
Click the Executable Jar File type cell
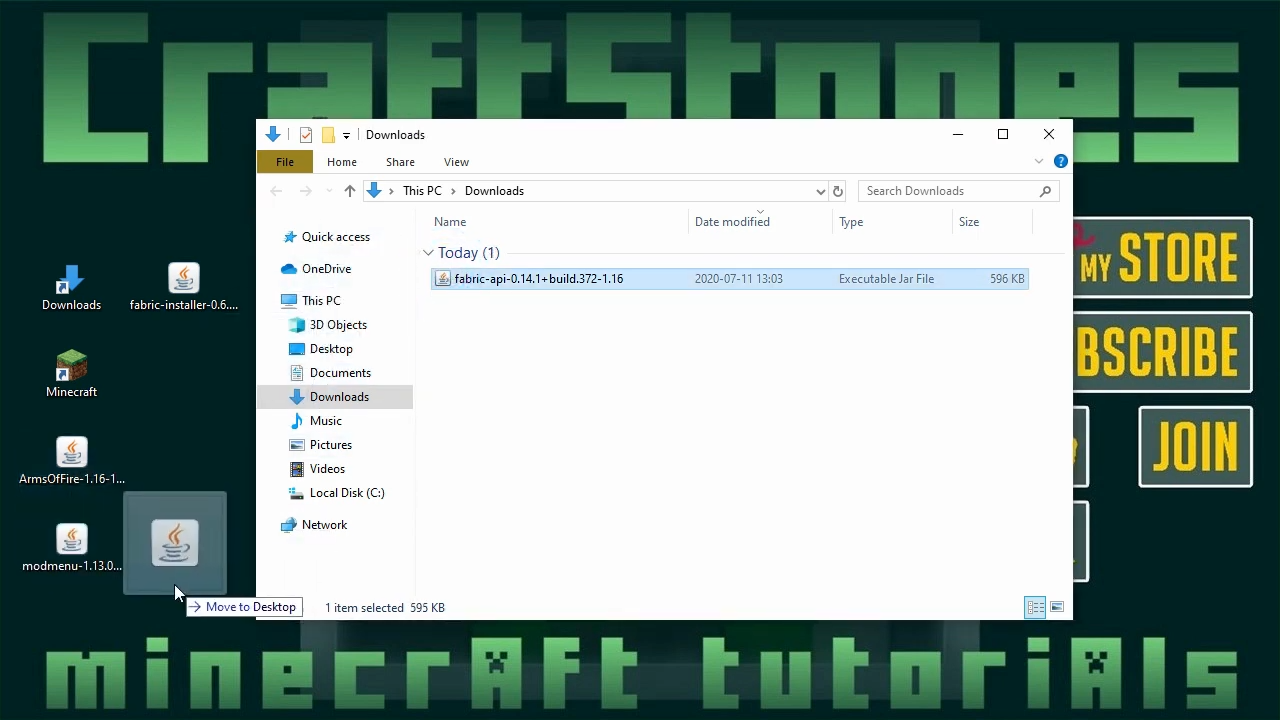(x=886, y=279)
